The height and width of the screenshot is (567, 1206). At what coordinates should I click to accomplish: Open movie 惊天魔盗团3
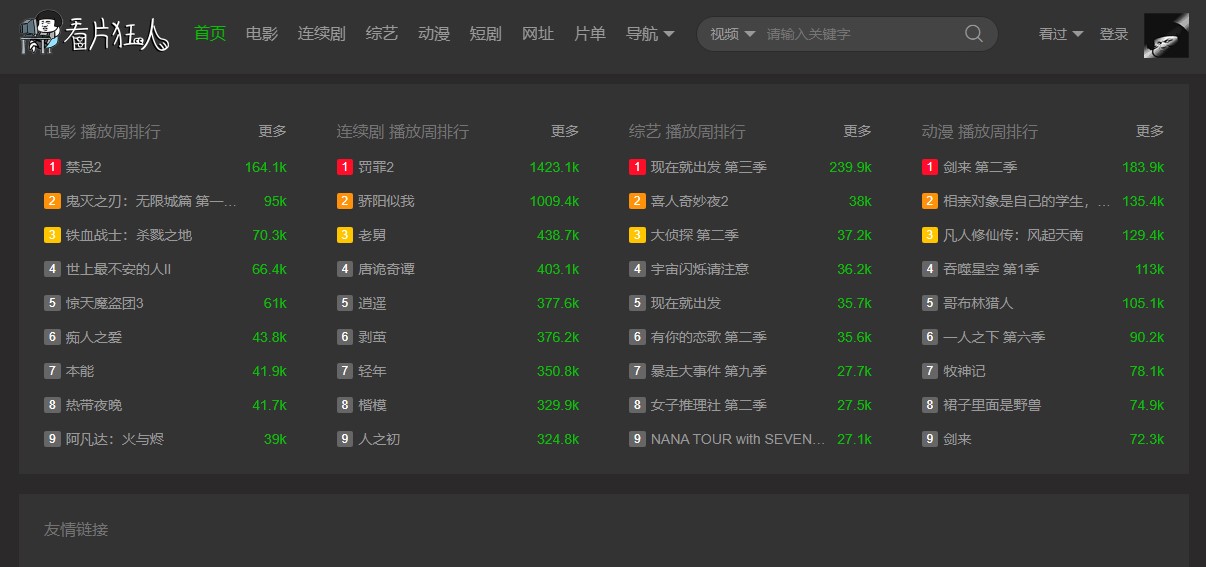point(105,303)
